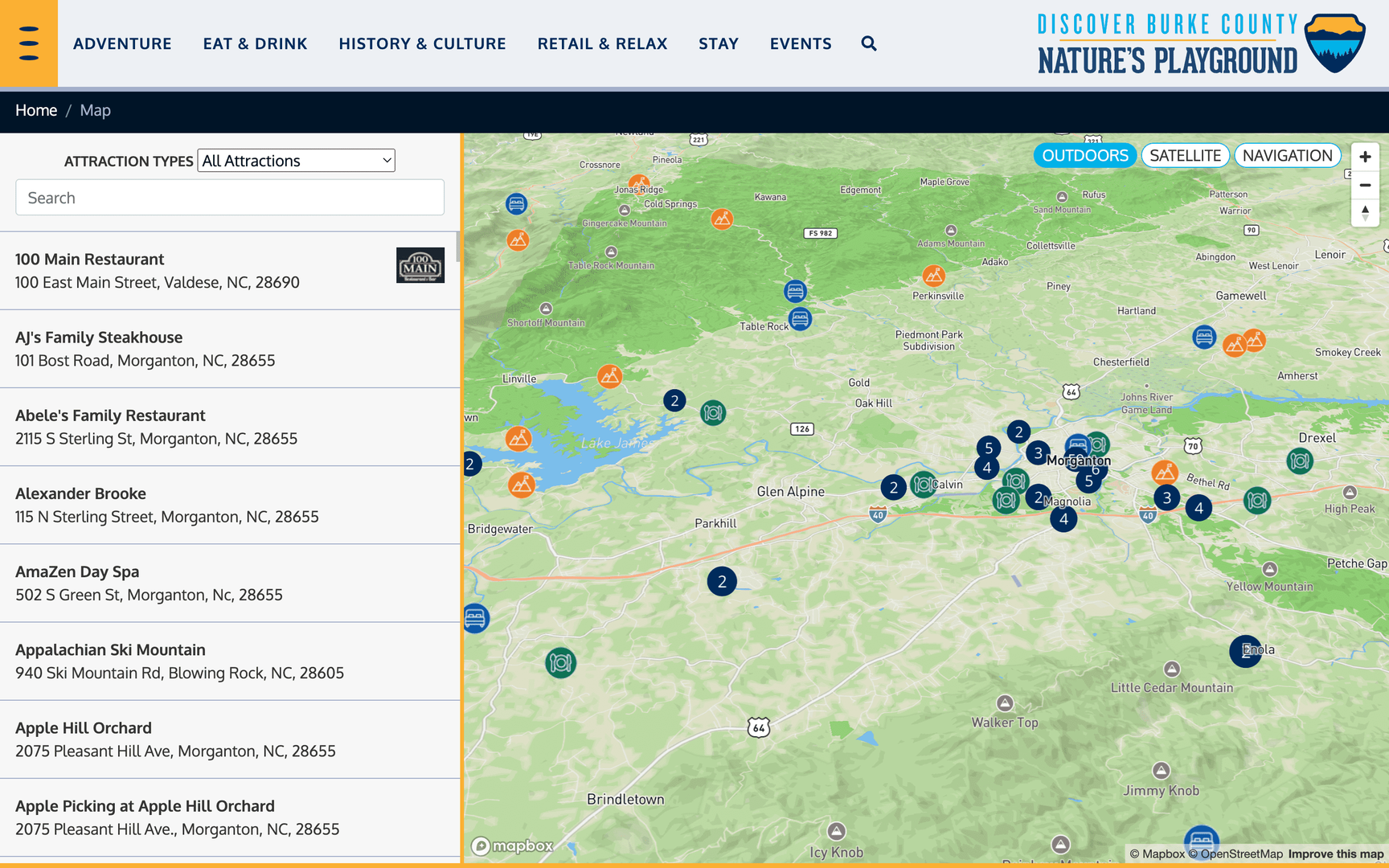Select AmaZen Day Spa listing
Viewport: 1389px width, 868px height.
coord(230,583)
